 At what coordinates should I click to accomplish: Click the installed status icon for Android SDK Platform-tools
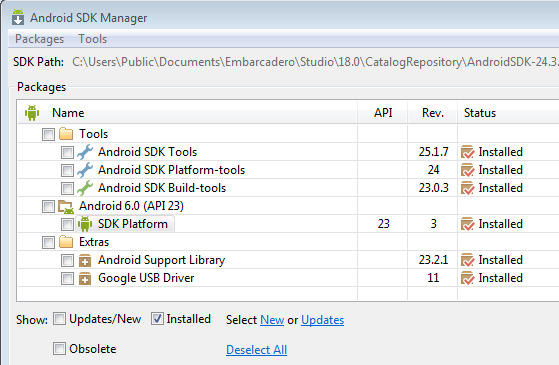(467, 170)
